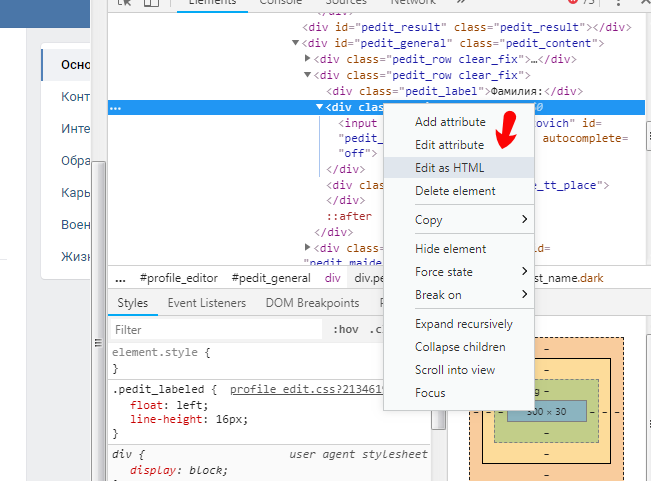
Task: Click the three-dot marker on selected DOM row
Action: [115, 108]
